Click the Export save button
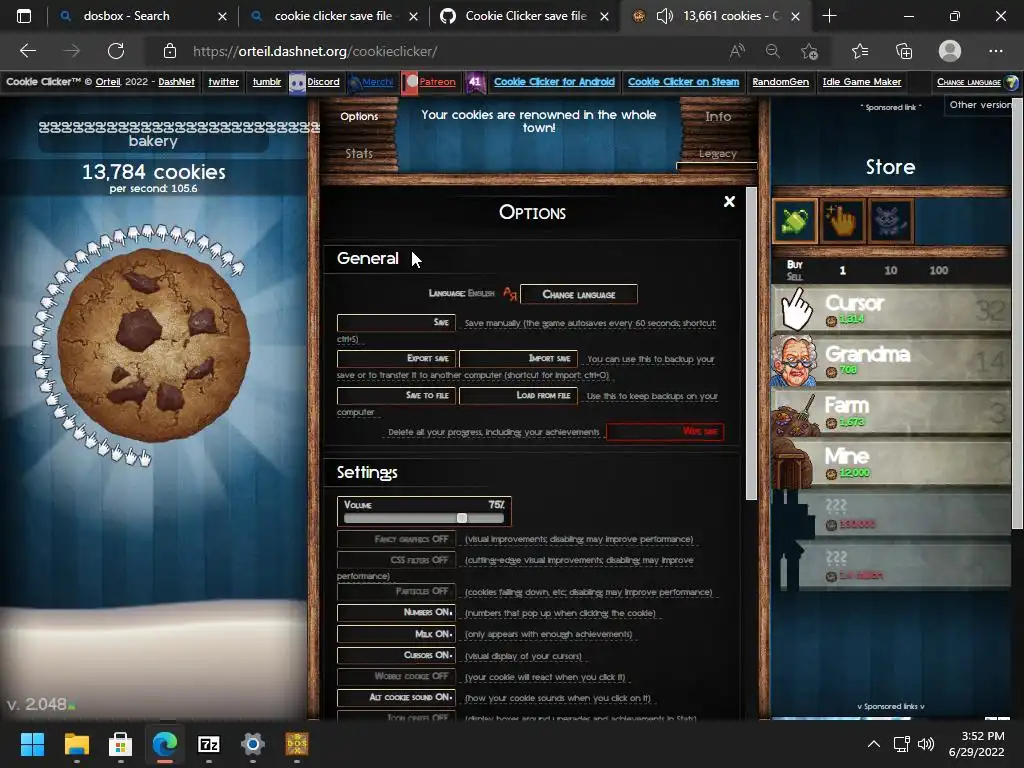 396,359
